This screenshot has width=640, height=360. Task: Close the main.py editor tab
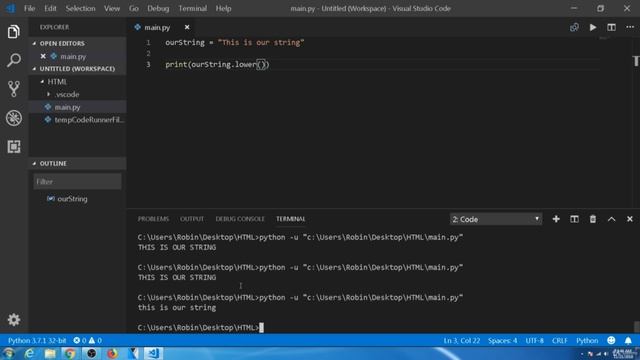click(x=187, y=27)
